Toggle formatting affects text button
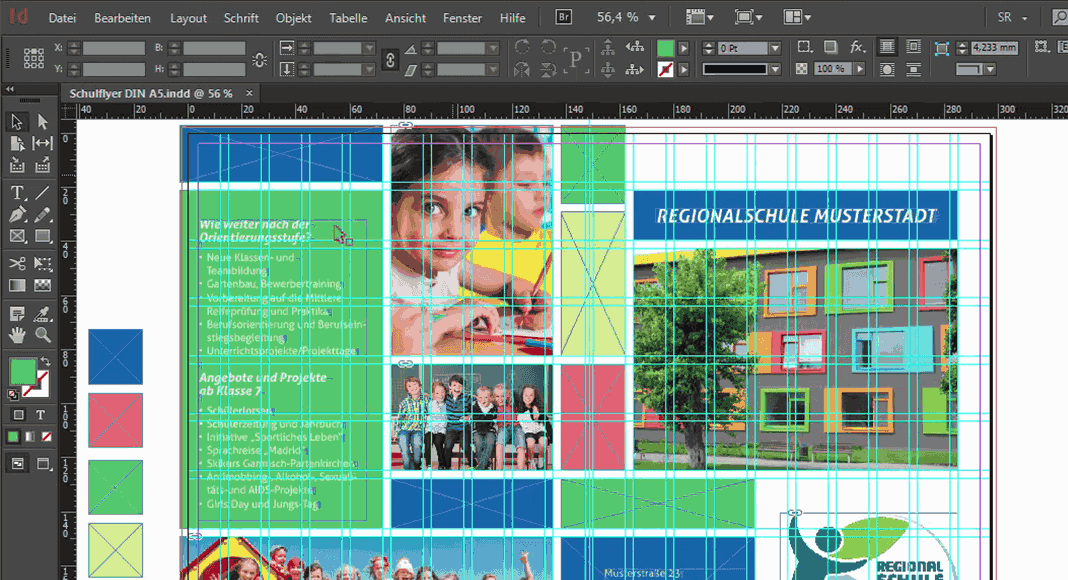 coord(41,415)
